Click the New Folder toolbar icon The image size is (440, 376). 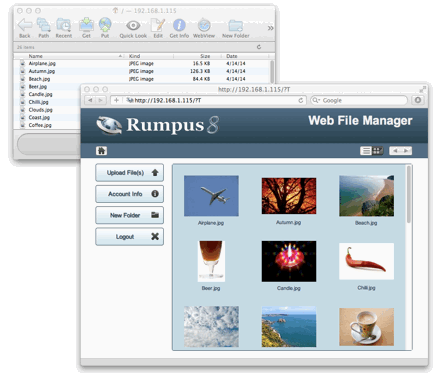pyautogui.click(x=236, y=26)
